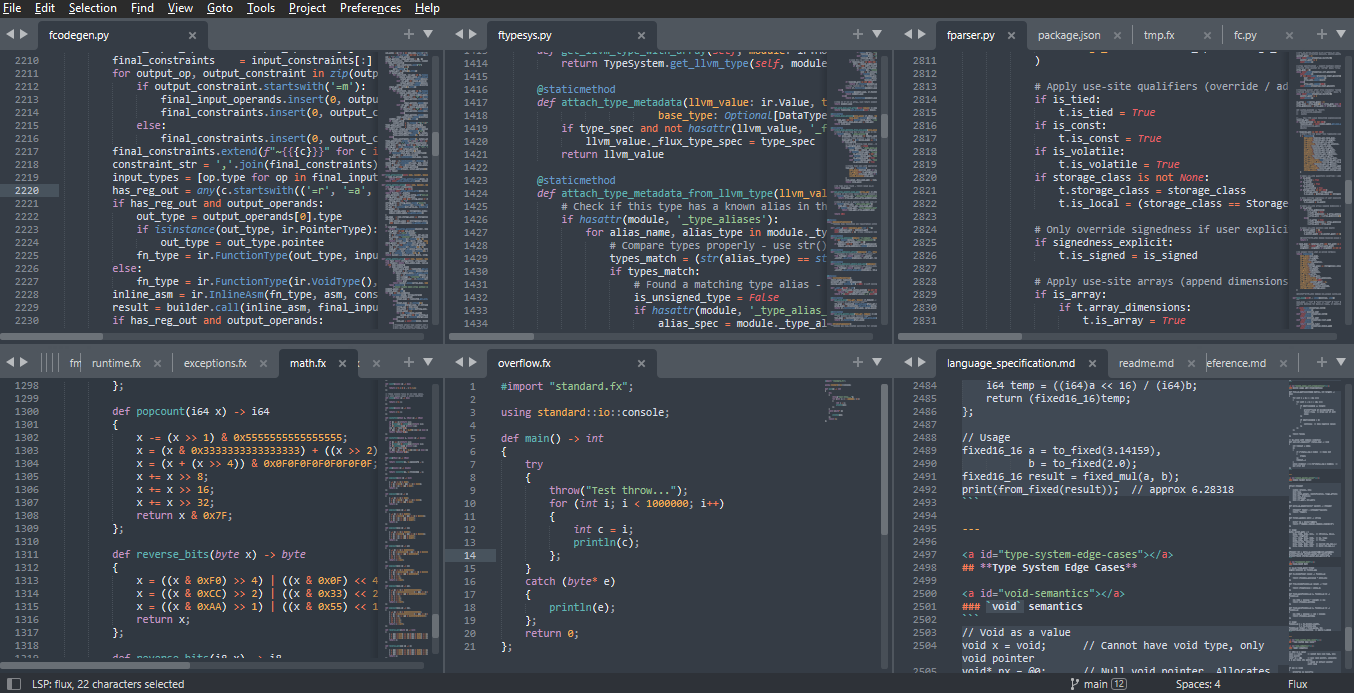Close the language_specification.md tab
Screen dimensions: 1354x693
tap(1092, 363)
